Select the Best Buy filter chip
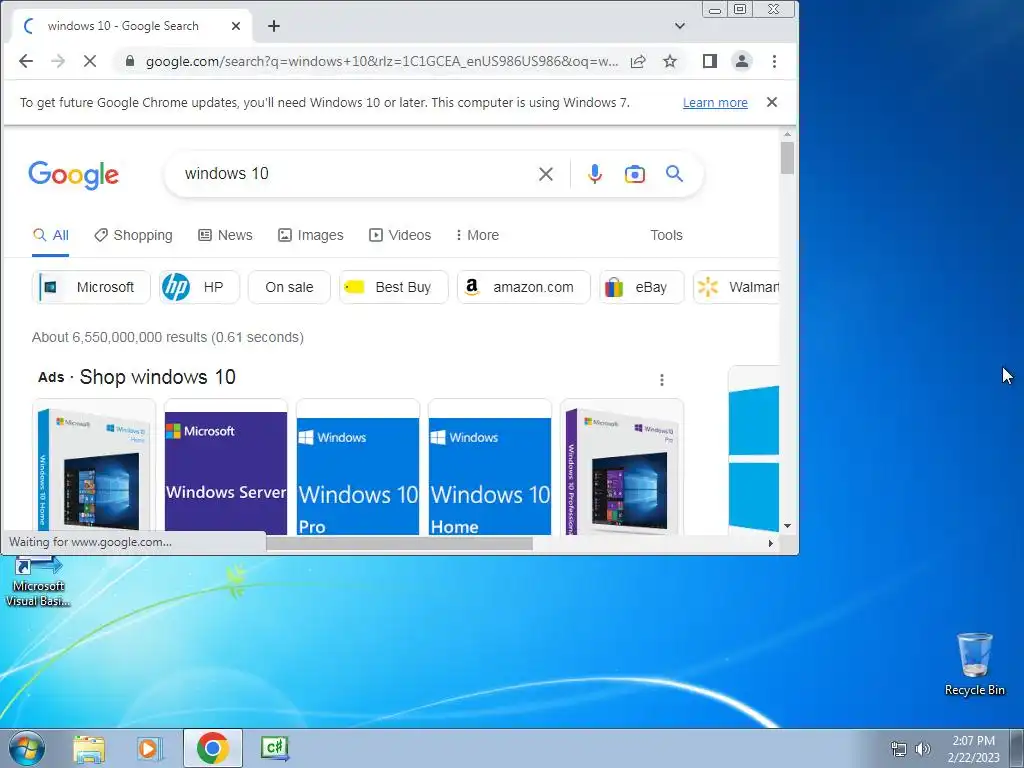This screenshot has width=1024, height=768. (x=394, y=287)
